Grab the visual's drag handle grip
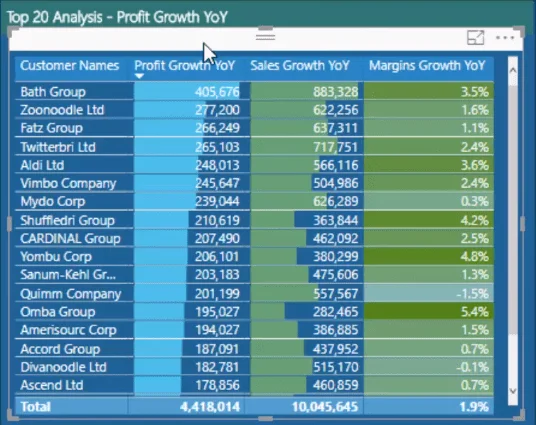The width and height of the screenshot is (536, 425). tap(265, 37)
